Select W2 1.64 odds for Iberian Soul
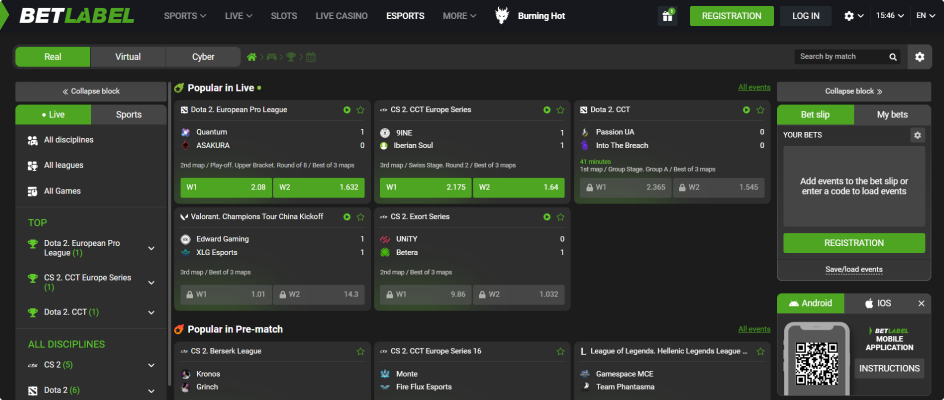 click(x=518, y=187)
